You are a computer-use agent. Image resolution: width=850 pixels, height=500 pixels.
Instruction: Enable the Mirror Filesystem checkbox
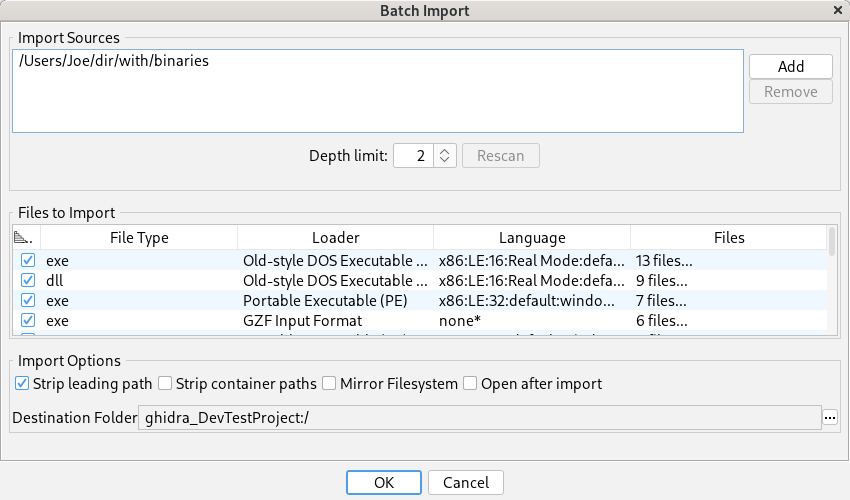coord(331,384)
